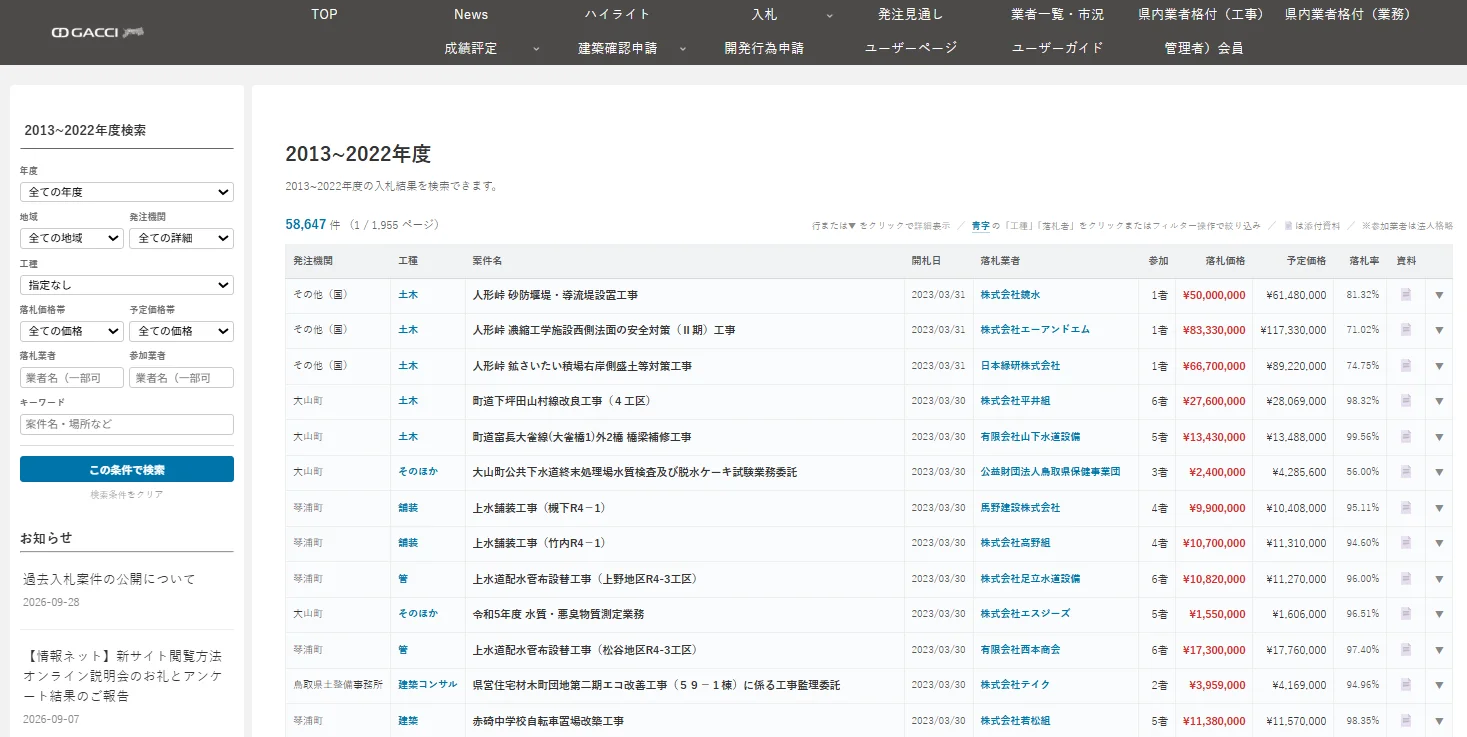1467x737 pixels.
Task: Open the ユーザーガイド menu item
Action: coord(1058,48)
